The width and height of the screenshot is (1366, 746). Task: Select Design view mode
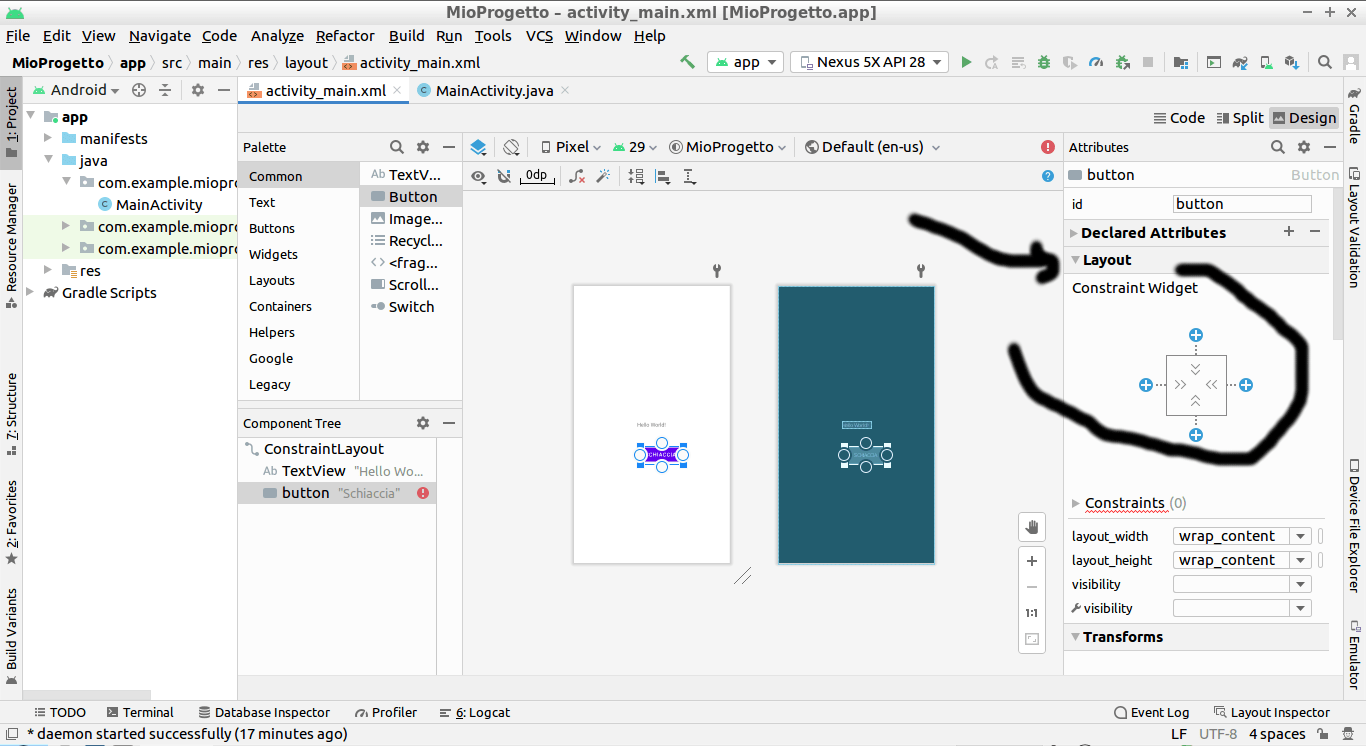1304,118
